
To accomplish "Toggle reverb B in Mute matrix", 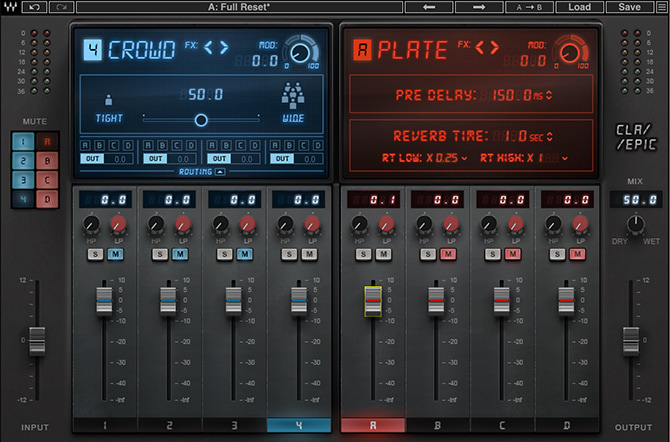I will (47, 161).
